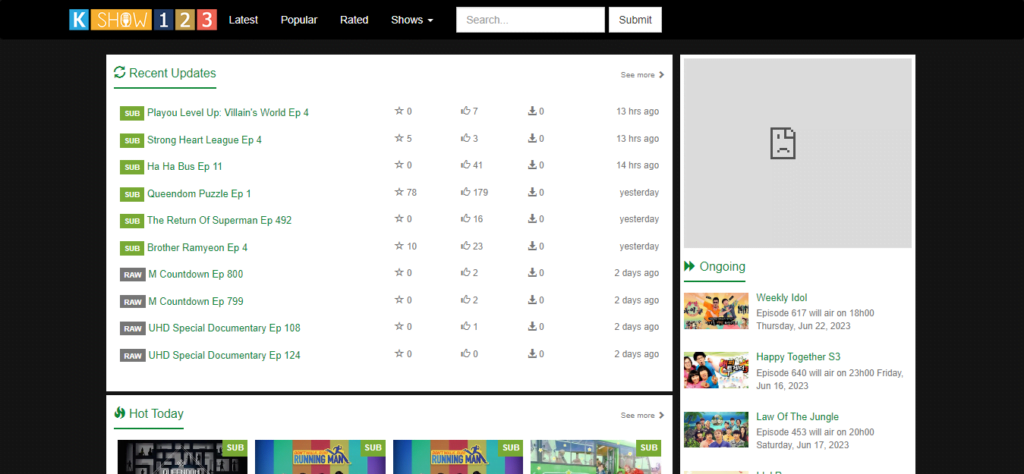
Task: Open Playou Level Up: Villain's World Ep 4
Action: 228,112
